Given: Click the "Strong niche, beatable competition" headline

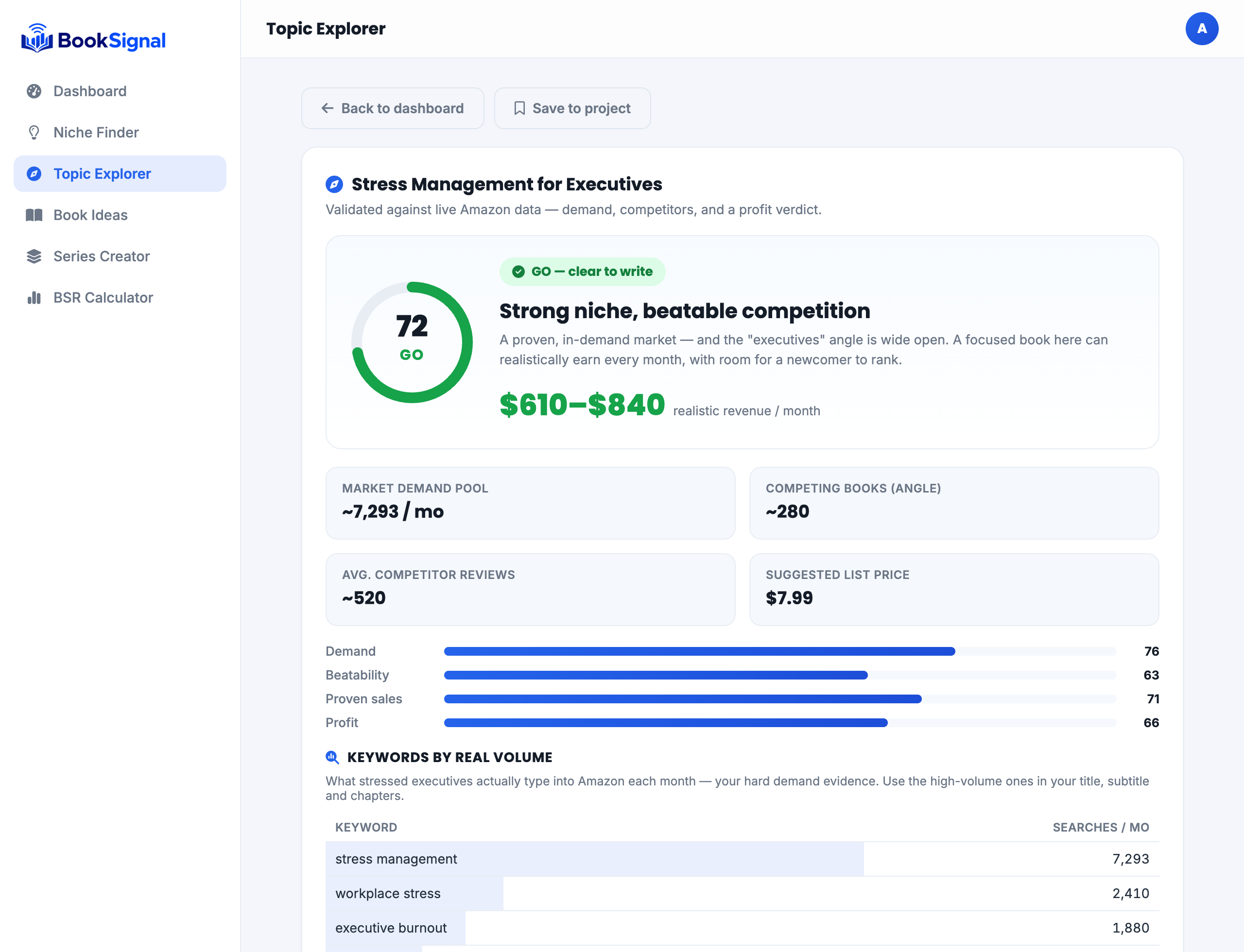Looking at the screenshot, I should (x=684, y=311).
